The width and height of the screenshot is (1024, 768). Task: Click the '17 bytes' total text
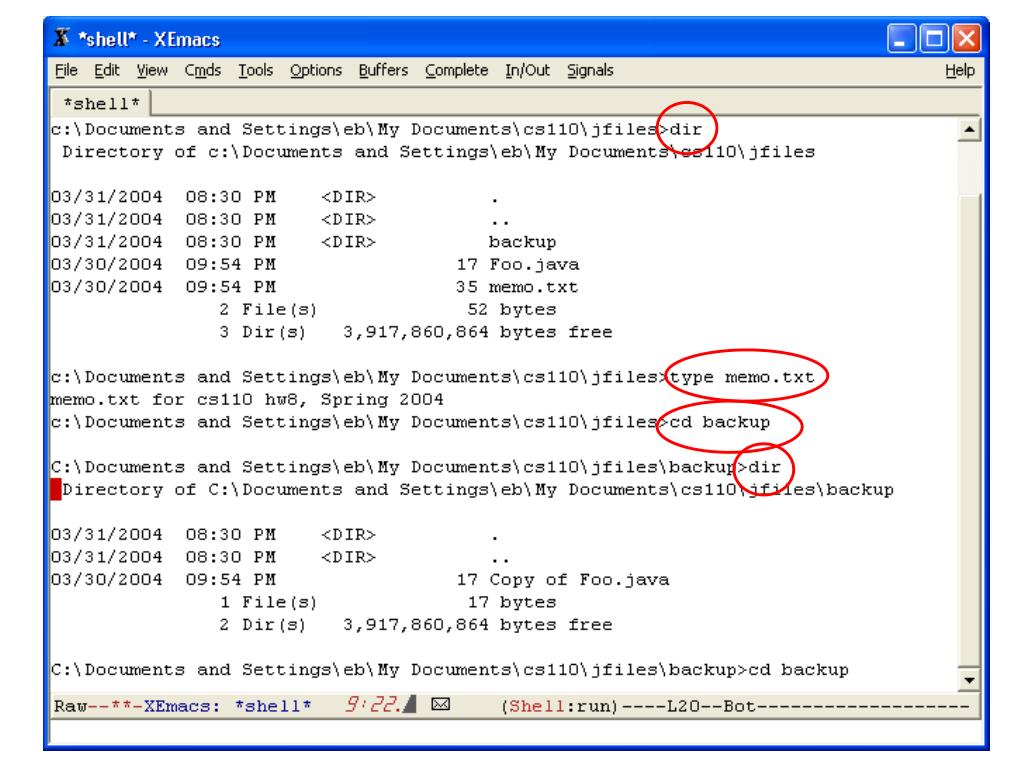[x=512, y=602]
